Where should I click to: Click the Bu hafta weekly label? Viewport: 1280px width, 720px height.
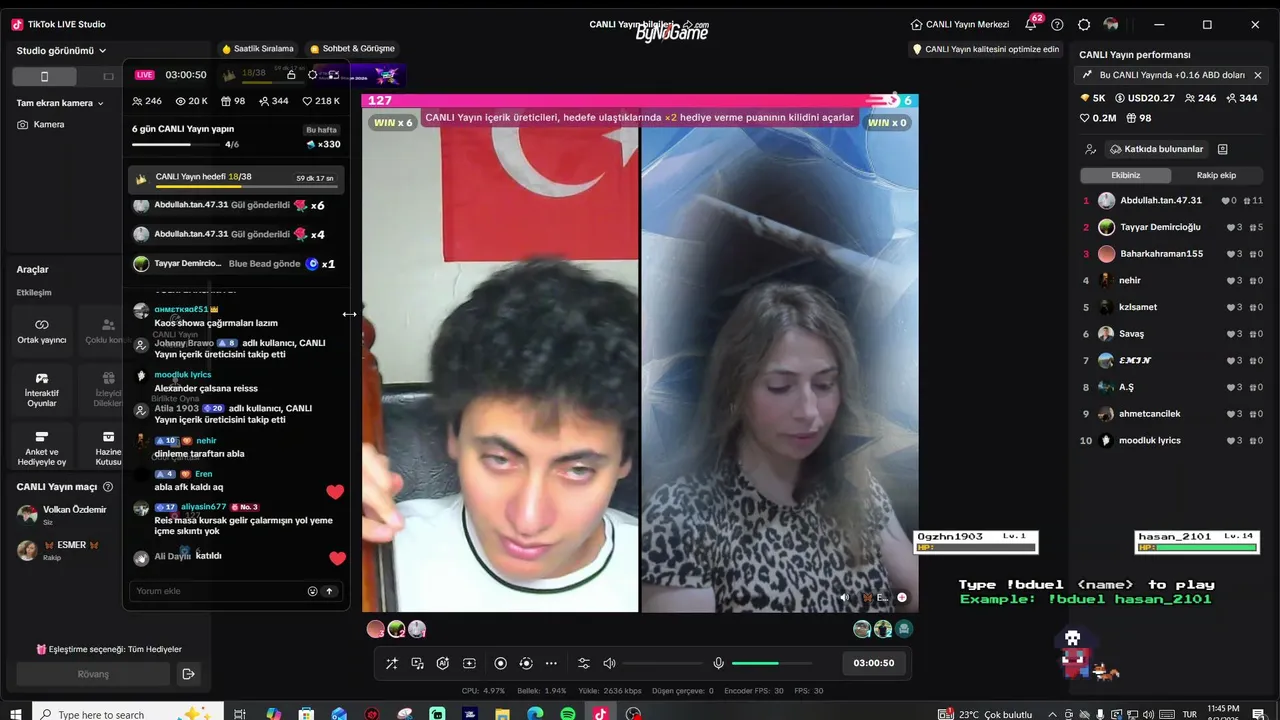pos(321,130)
